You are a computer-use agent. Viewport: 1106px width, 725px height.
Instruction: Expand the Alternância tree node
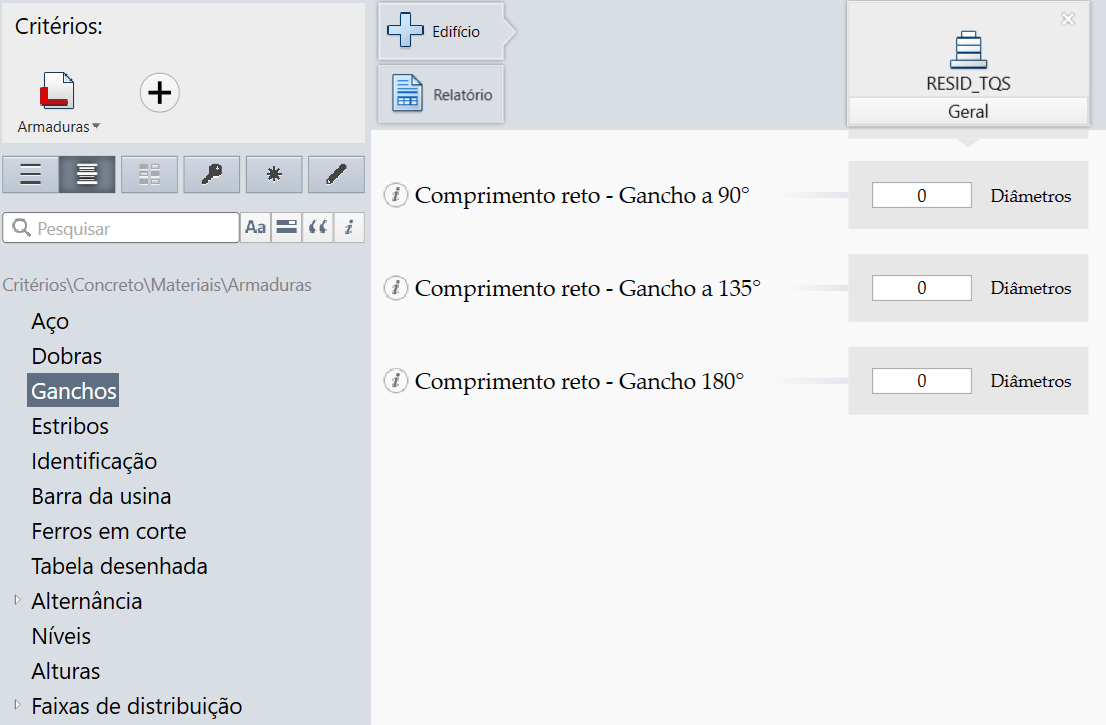coord(17,600)
